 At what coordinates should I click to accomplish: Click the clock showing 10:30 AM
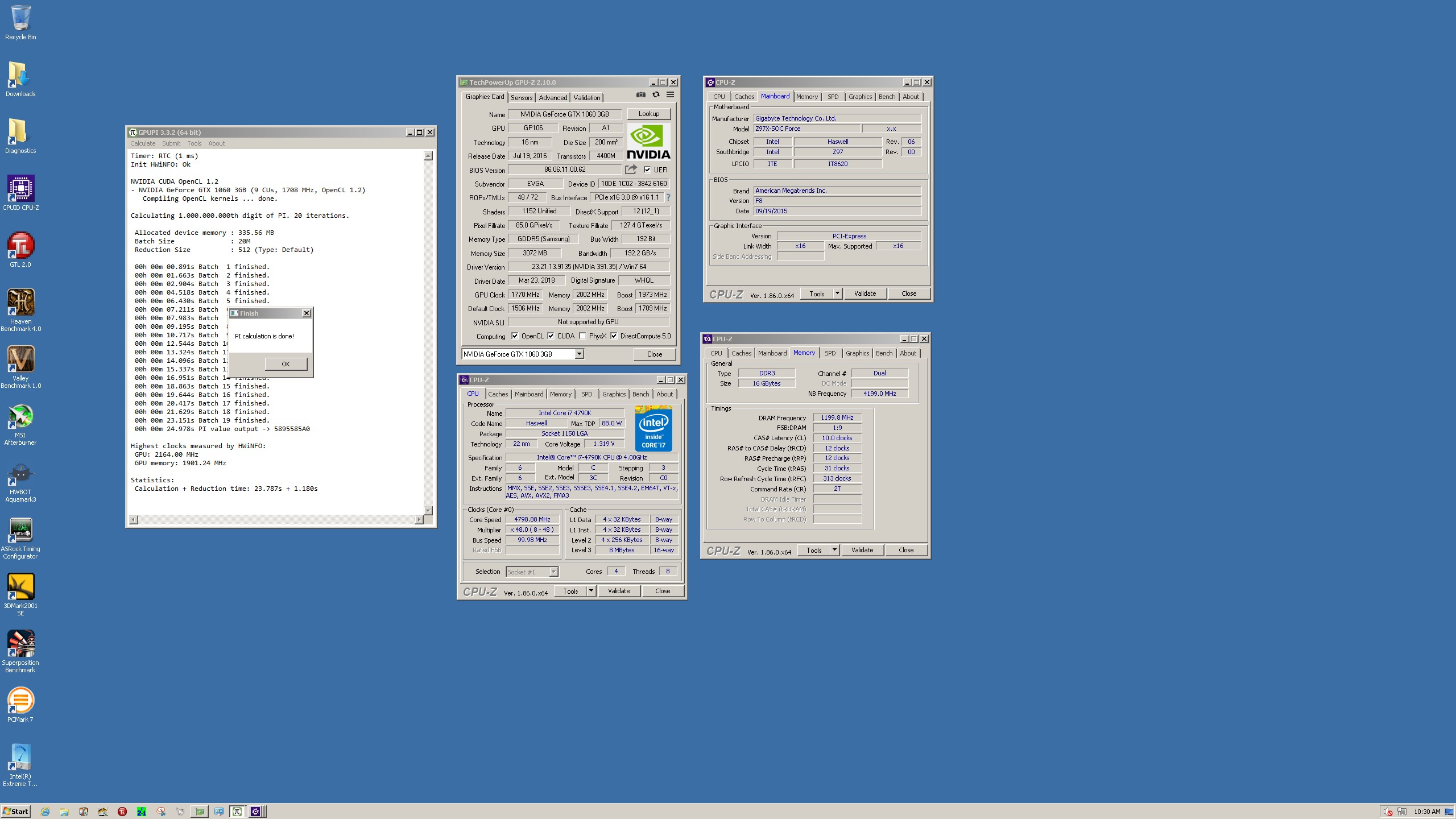click(x=1427, y=812)
